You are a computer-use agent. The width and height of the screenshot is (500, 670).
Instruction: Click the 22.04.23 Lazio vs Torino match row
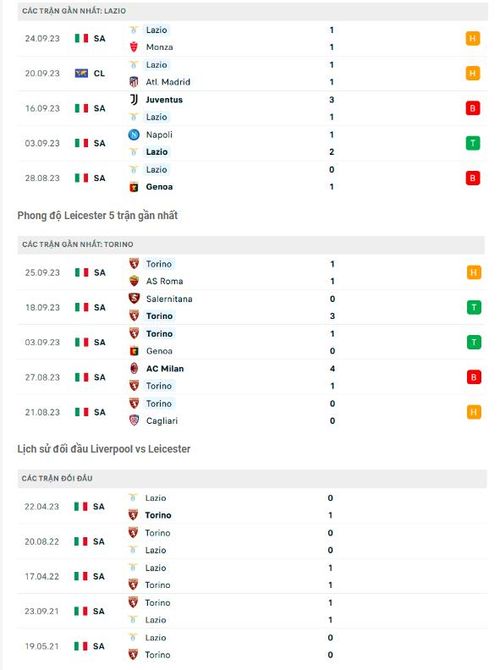[x=252, y=506]
